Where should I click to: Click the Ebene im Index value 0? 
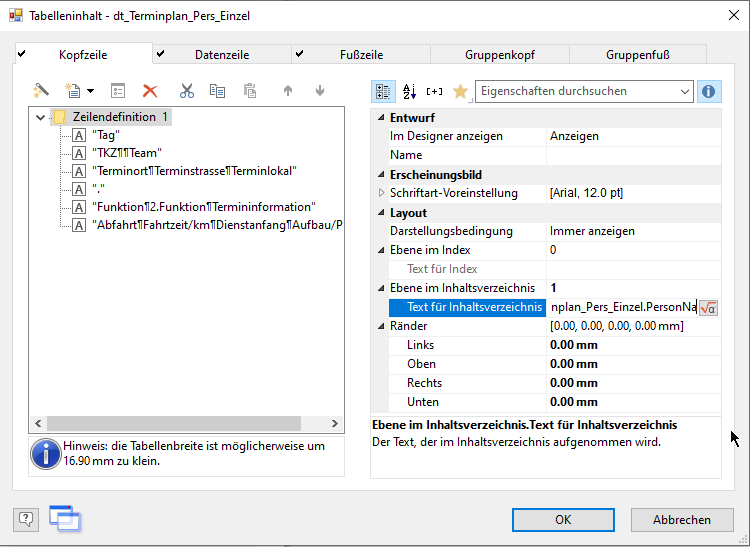click(x=634, y=250)
